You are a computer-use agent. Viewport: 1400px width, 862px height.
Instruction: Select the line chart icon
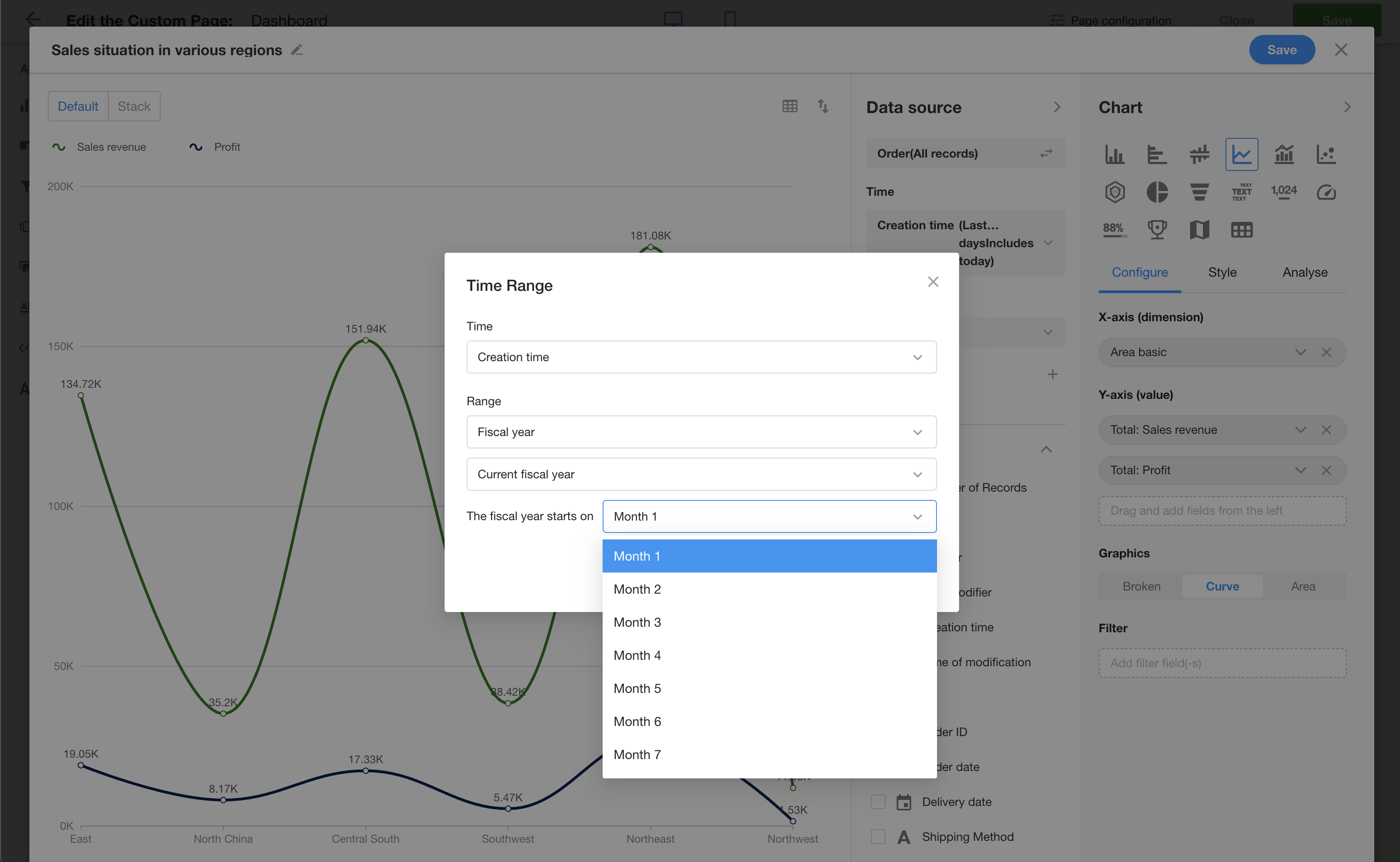point(1242,154)
